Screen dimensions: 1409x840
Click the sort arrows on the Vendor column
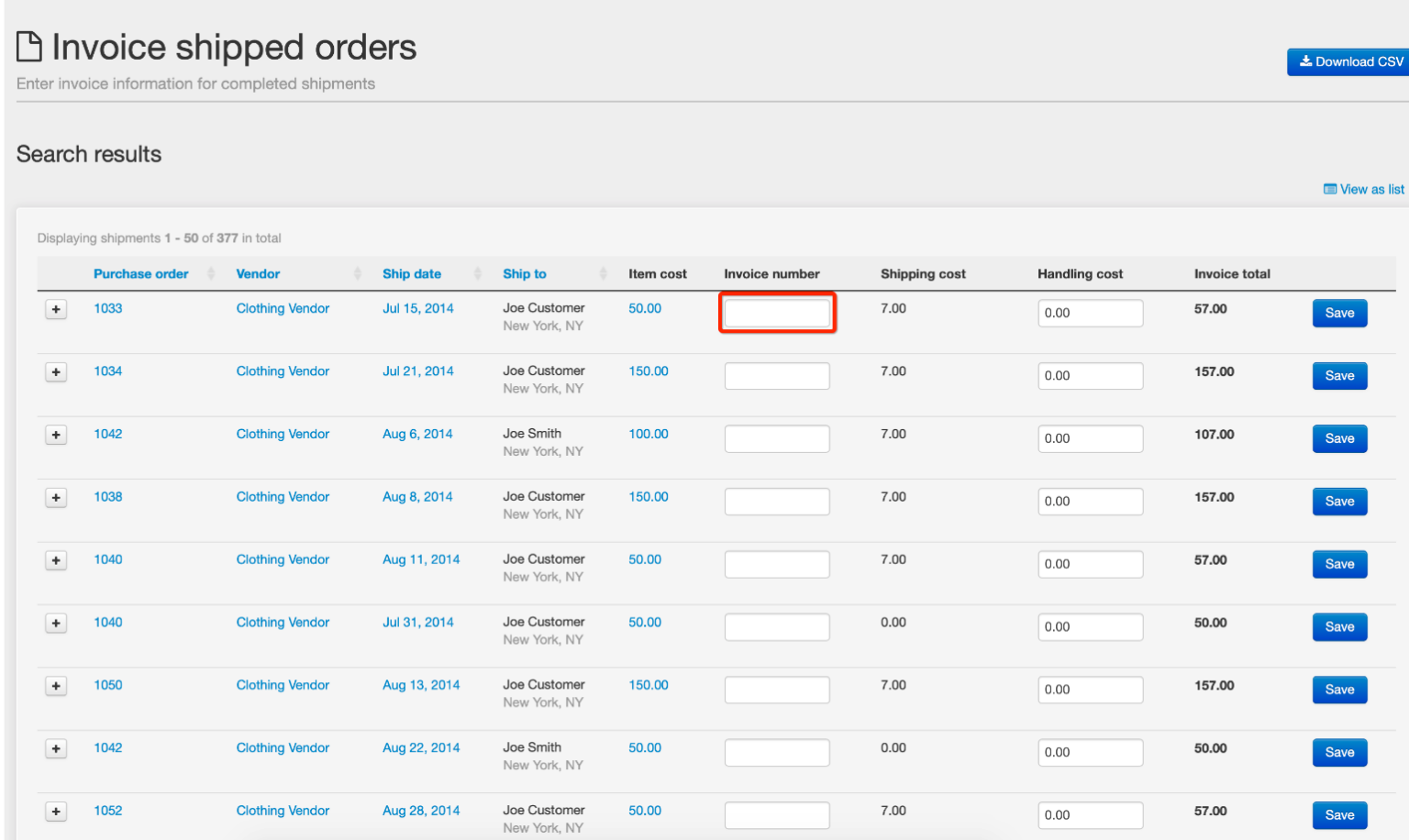click(x=357, y=273)
